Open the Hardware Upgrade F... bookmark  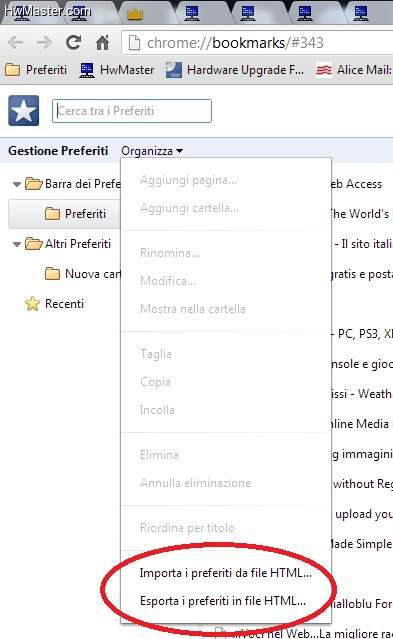point(235,70)
